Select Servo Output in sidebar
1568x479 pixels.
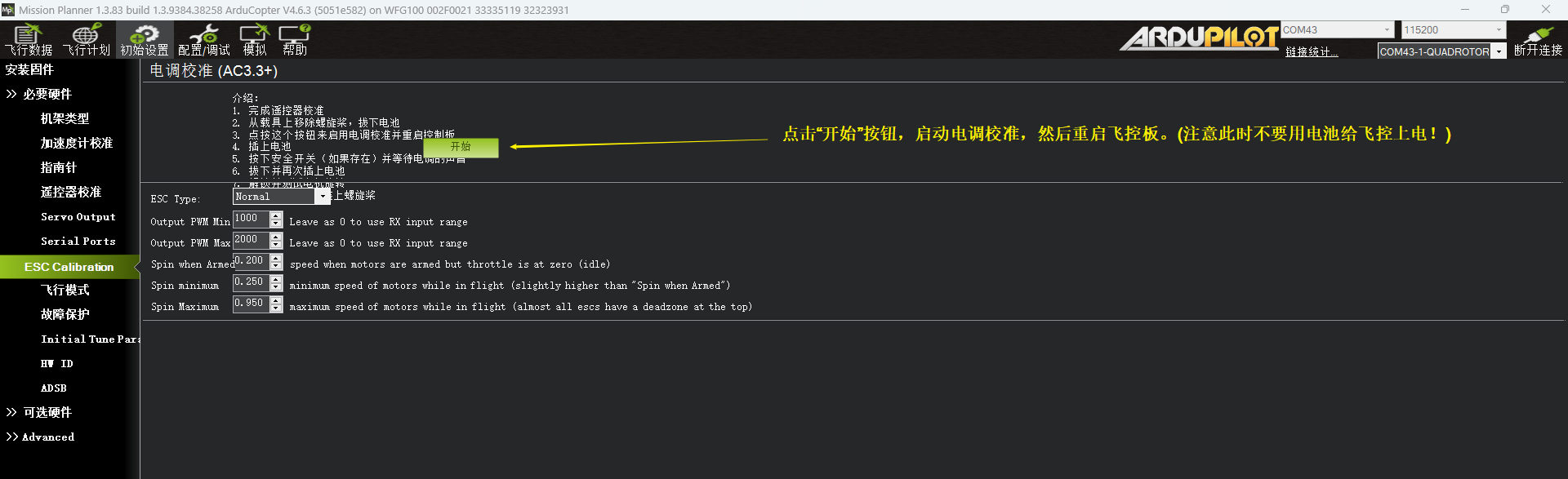78,217
